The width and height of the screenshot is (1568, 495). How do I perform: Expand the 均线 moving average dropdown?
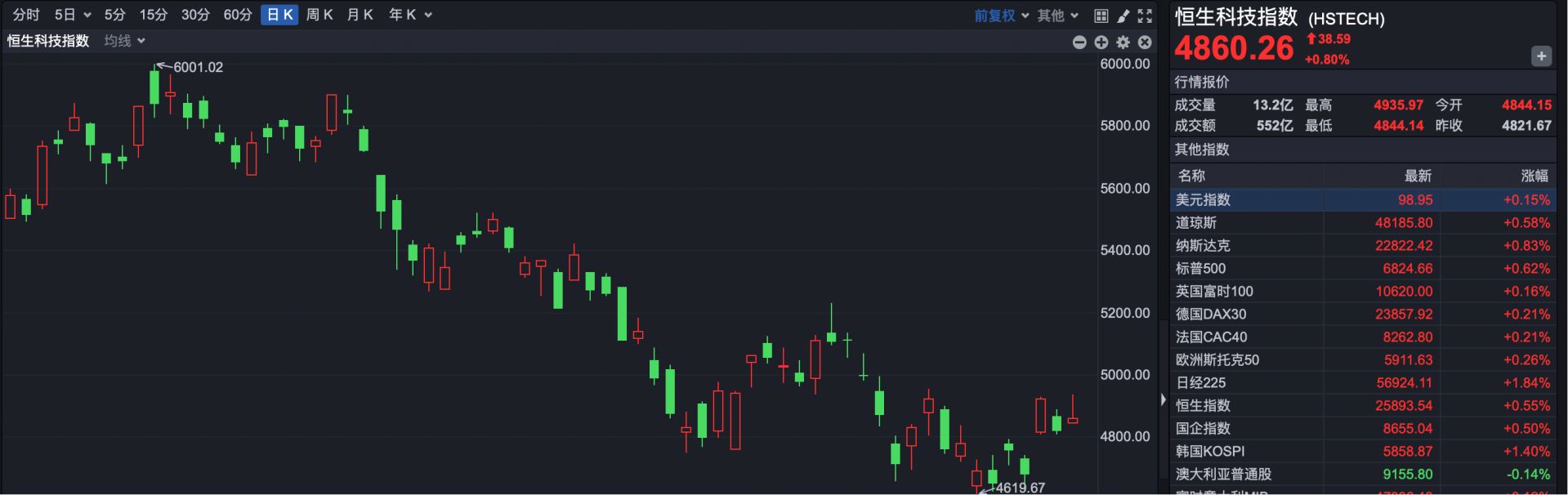tap(124, 41)
